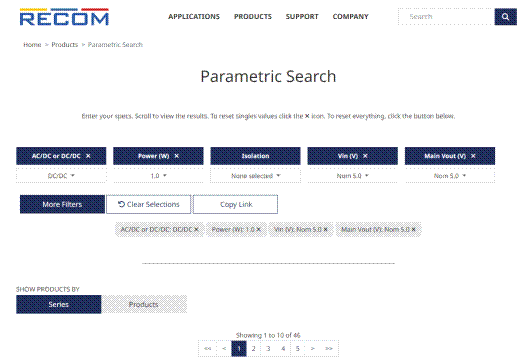Viewport: 528px width, 361px height.
Task: Click the Copy Link button
Action: click(235, 204)
